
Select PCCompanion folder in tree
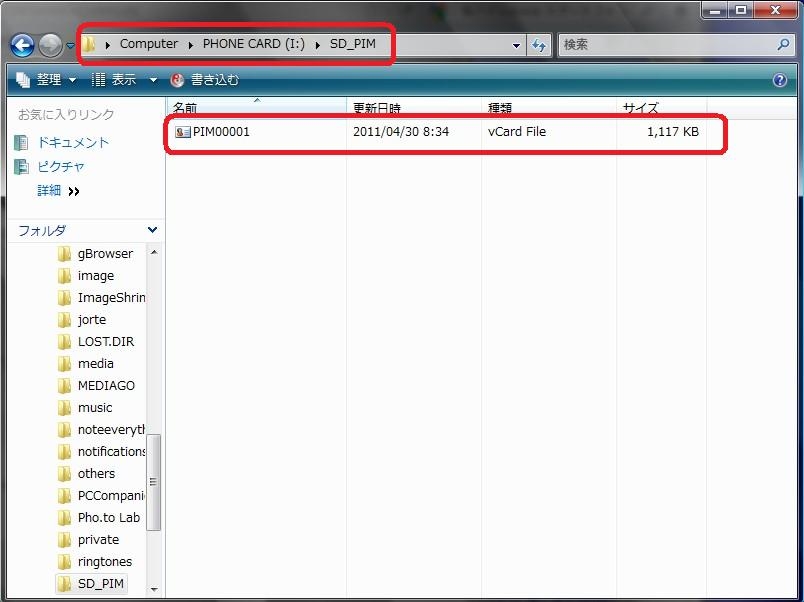111,496
